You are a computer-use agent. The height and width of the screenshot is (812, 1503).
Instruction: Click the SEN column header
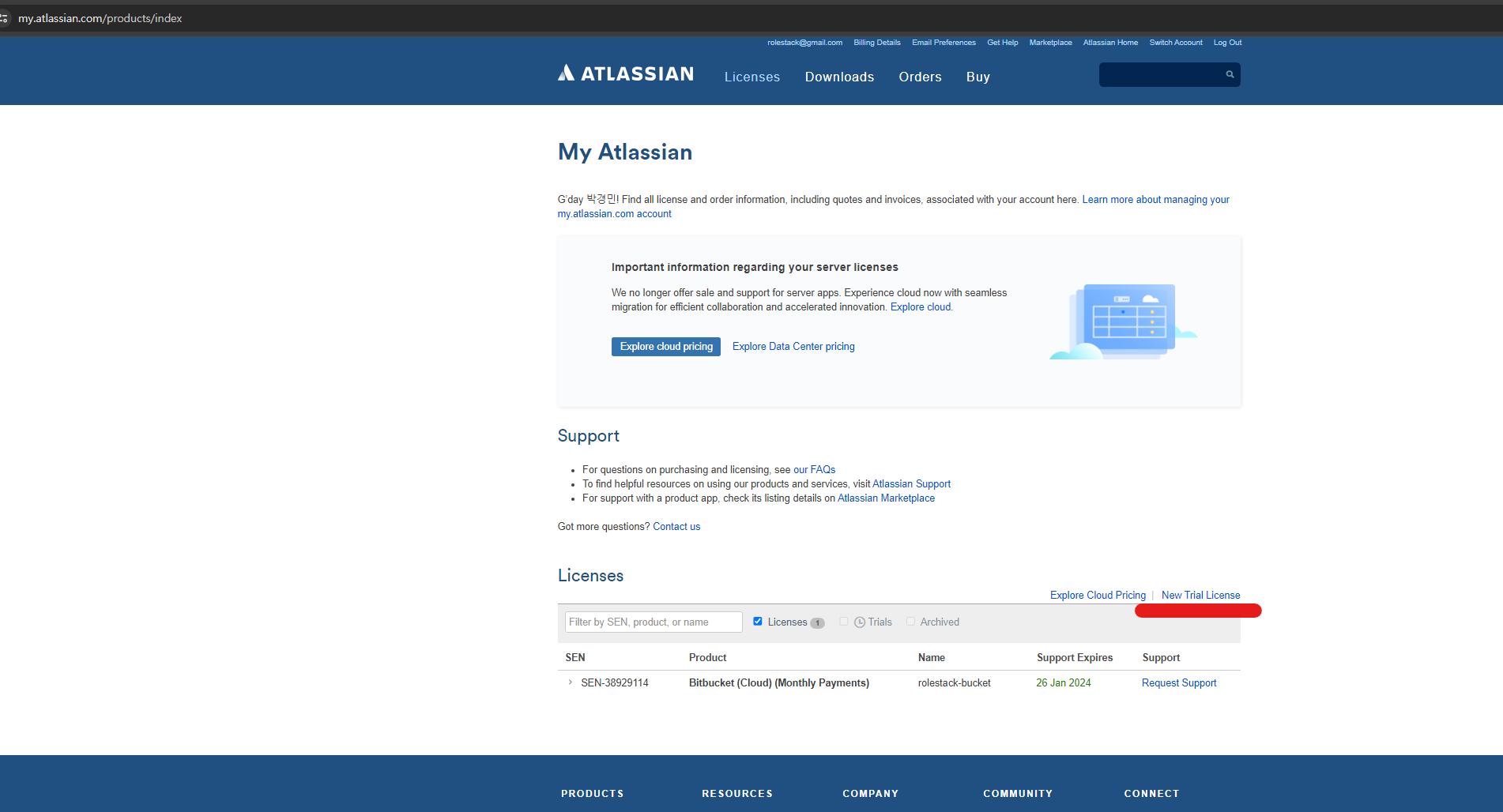pos(575,658)
